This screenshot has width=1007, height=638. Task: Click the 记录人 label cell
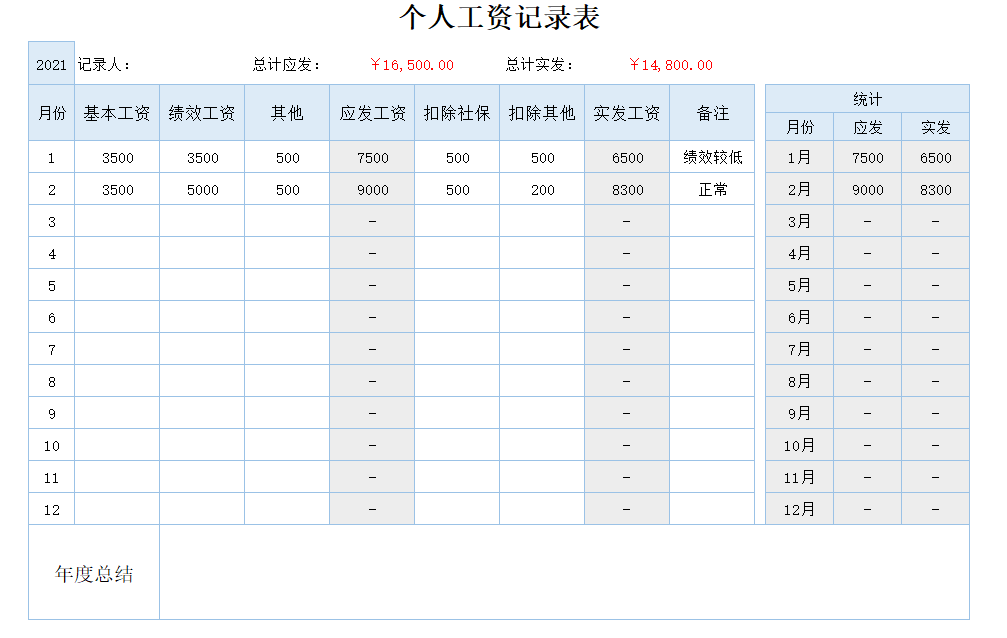(x=105, y=65)
